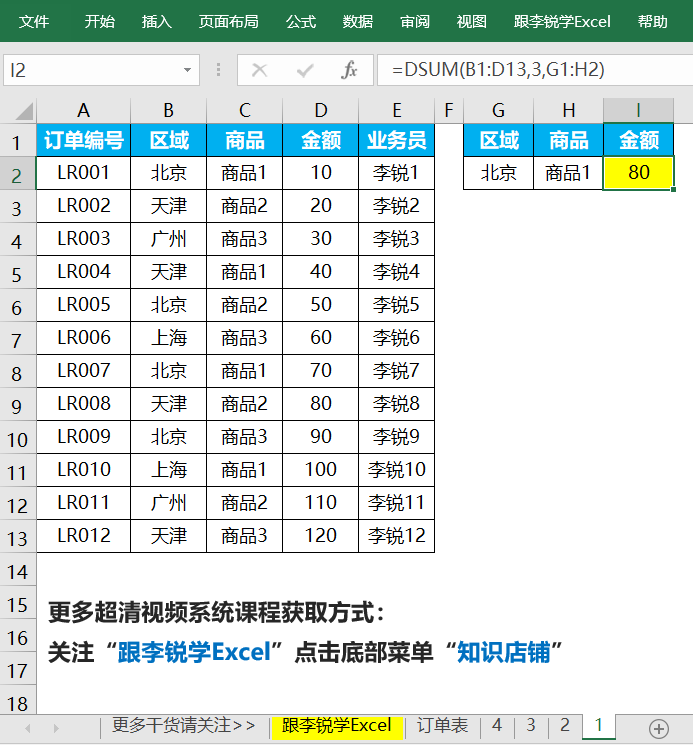Go to next sheet tab arrow
The width and height of the screenshot is (693, 745).
(57, 728)
